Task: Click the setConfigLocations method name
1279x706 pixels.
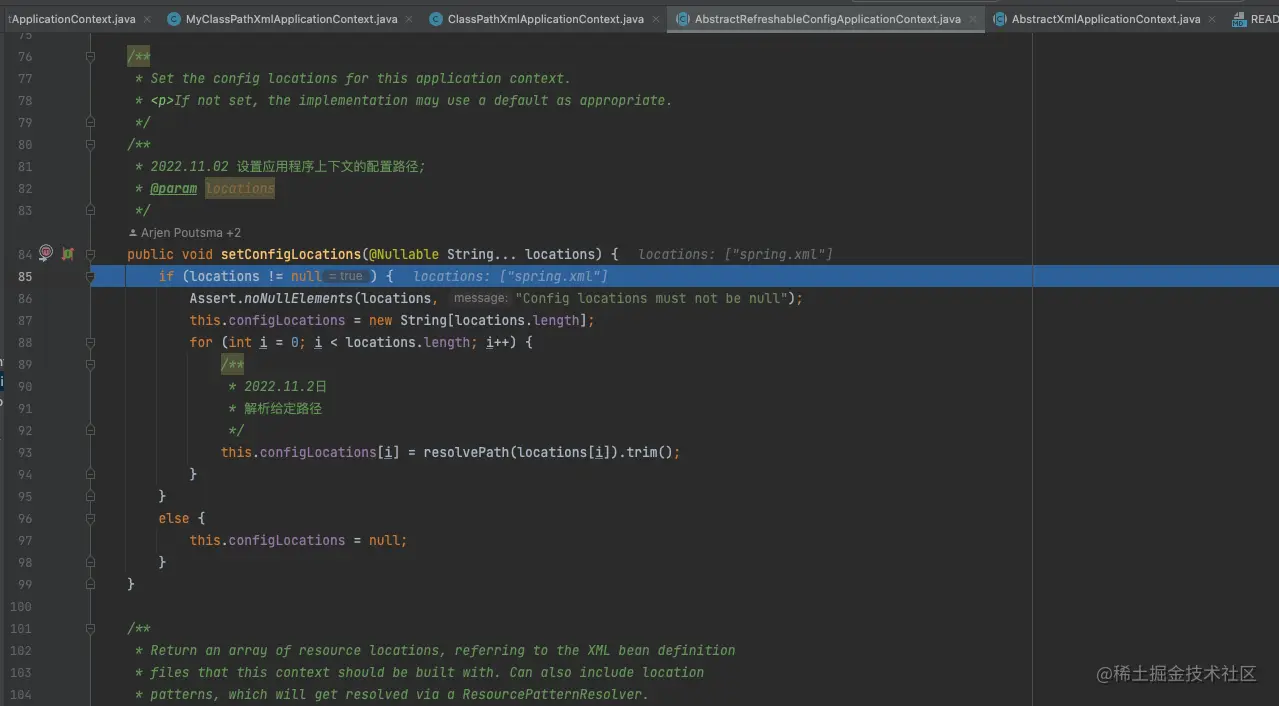Action: pyautogui.click(x=290, y=254)
